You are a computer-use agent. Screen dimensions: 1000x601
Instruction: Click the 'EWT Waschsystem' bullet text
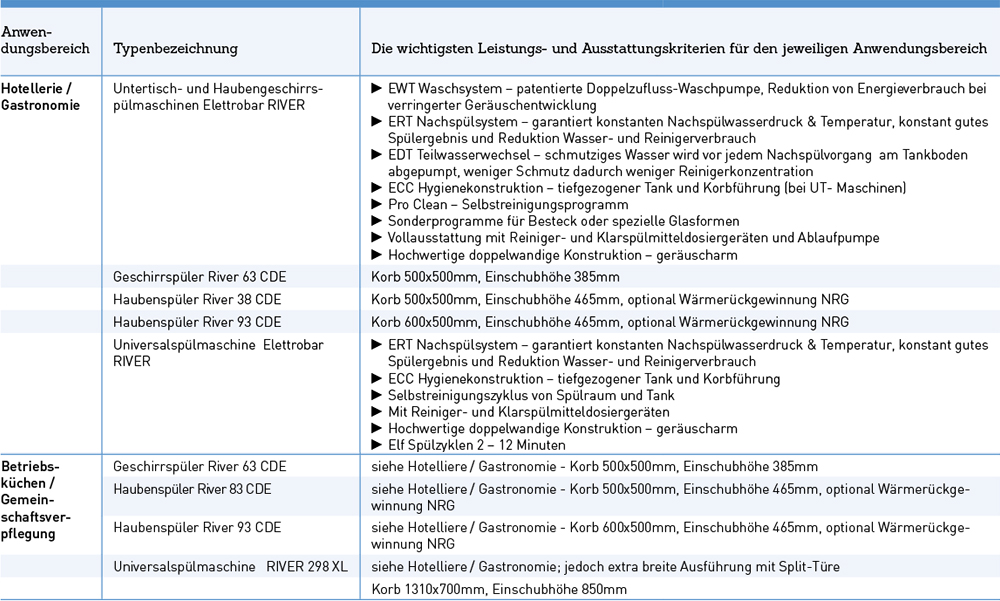(687, 97)
